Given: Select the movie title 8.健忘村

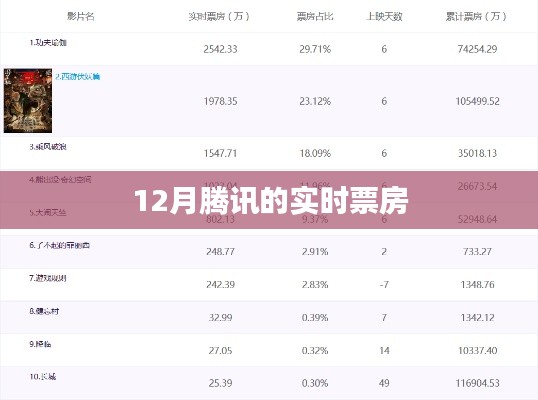Looking at the screenshot, I should coord(44,311).
